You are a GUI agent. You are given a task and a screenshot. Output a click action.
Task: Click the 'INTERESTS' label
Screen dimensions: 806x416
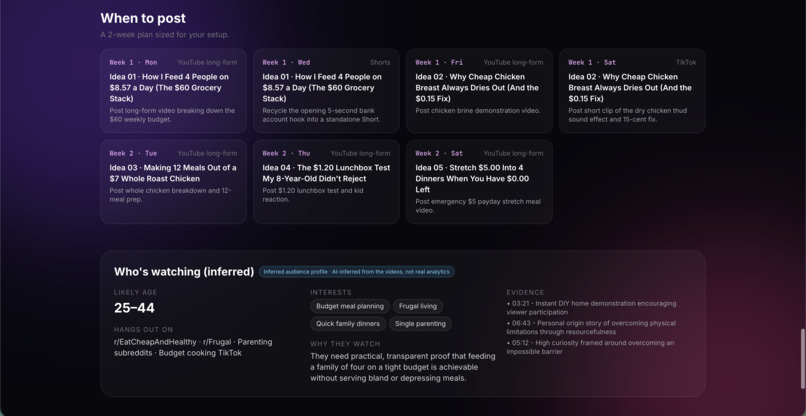pyautogui.click(x=331, y=293)
